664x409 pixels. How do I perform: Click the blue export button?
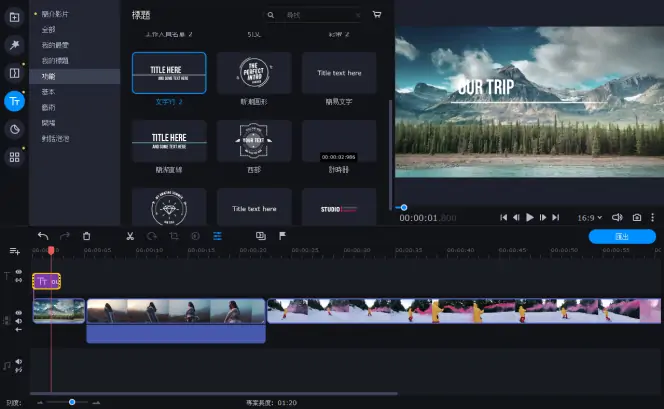click(x=622, y=236)
